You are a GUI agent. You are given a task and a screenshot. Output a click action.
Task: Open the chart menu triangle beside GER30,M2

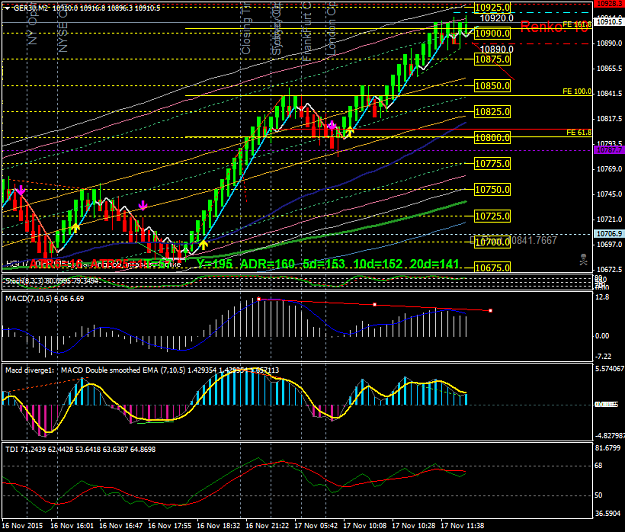[7, 8]
